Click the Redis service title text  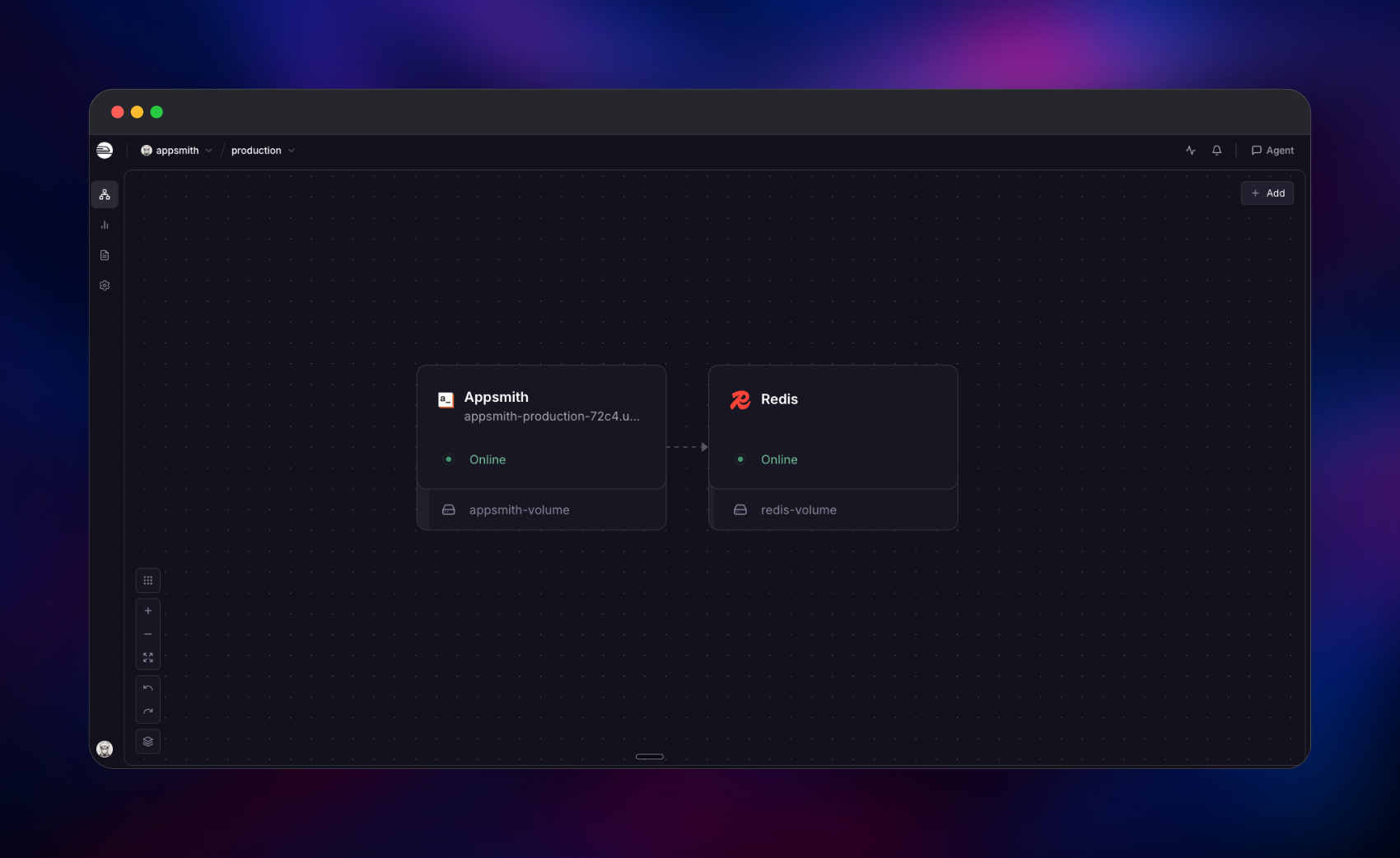pos(780,399)
